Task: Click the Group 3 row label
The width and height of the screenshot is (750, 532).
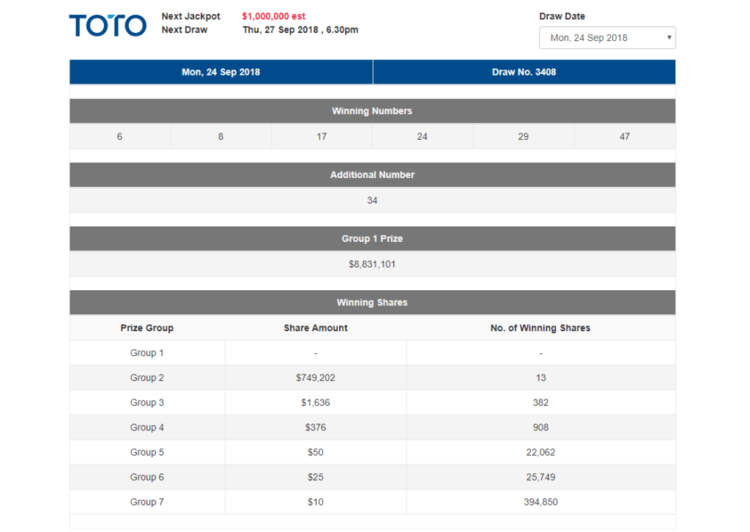Action: 147,403
